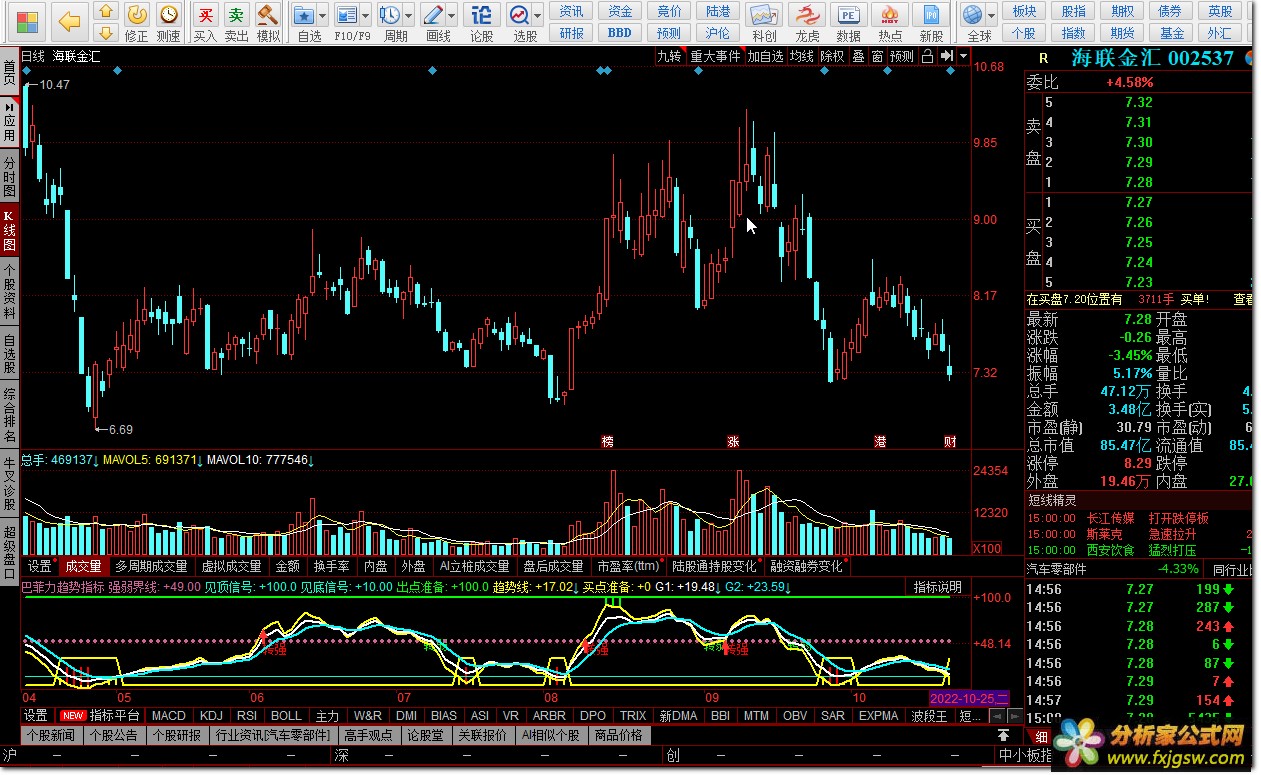The image size is (1261, 775).
Task: Expand the 画线 drawing dropdown arrow
Action: coord(452,16)
